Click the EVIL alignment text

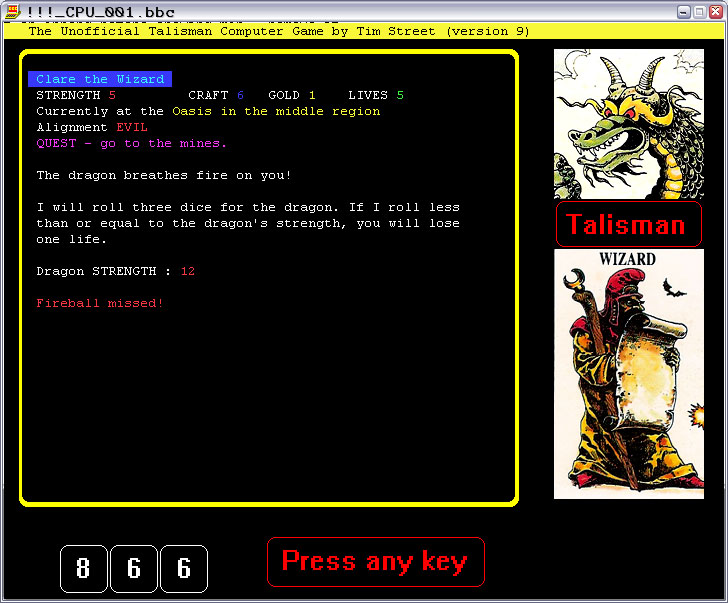point(132,127)
